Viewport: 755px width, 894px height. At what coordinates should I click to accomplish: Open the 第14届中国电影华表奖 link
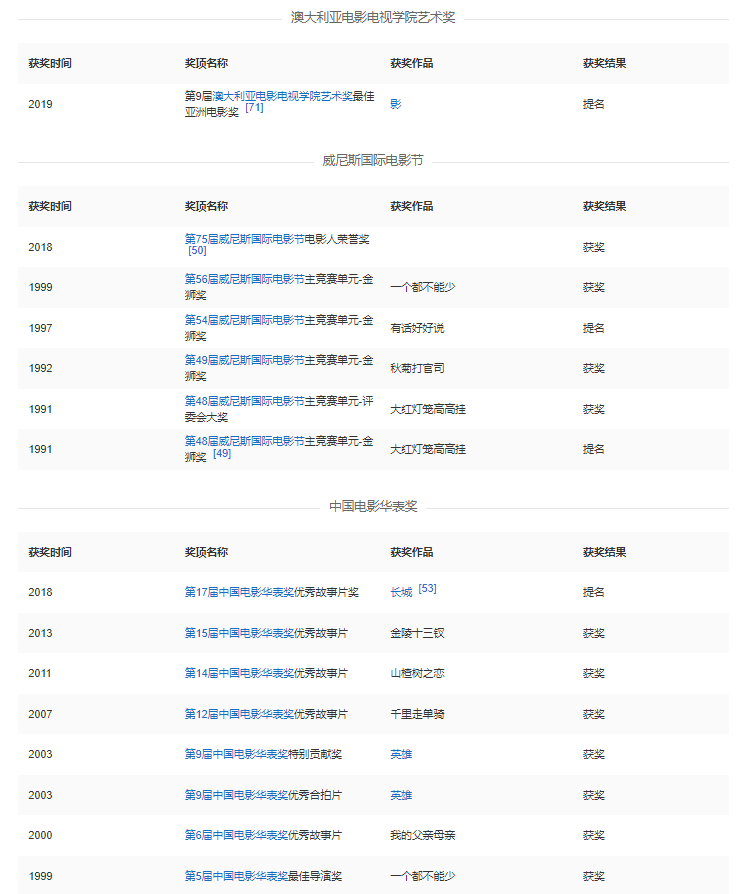(x=239, y=673)
